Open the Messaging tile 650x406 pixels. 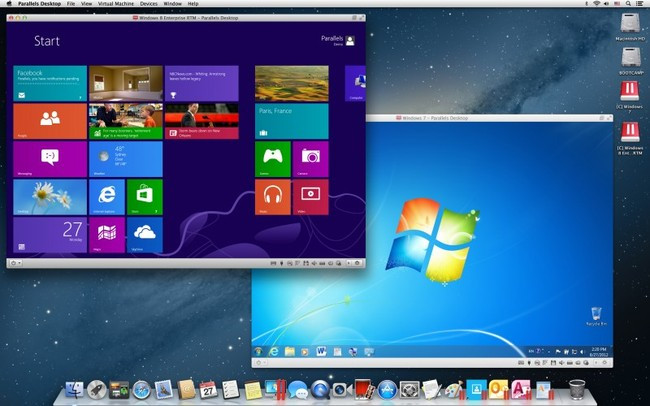49,158
